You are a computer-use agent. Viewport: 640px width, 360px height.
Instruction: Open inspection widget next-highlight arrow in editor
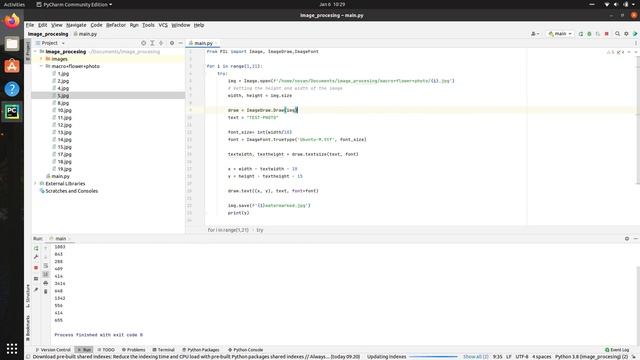(x=636, y=52)
